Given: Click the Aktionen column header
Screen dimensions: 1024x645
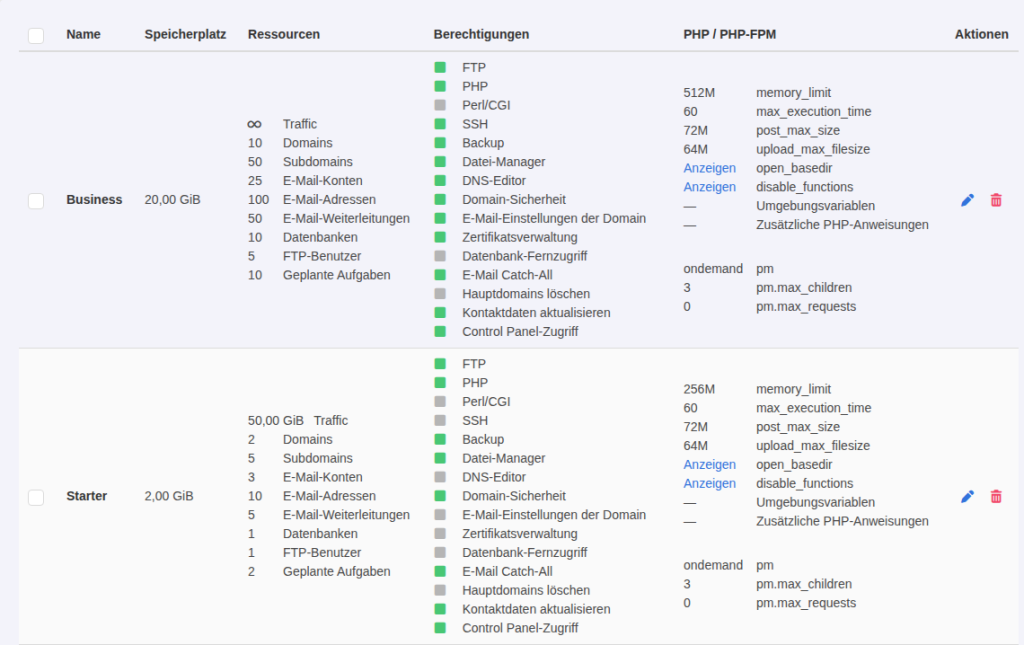Looking at the screenshot, I should 982,34.
